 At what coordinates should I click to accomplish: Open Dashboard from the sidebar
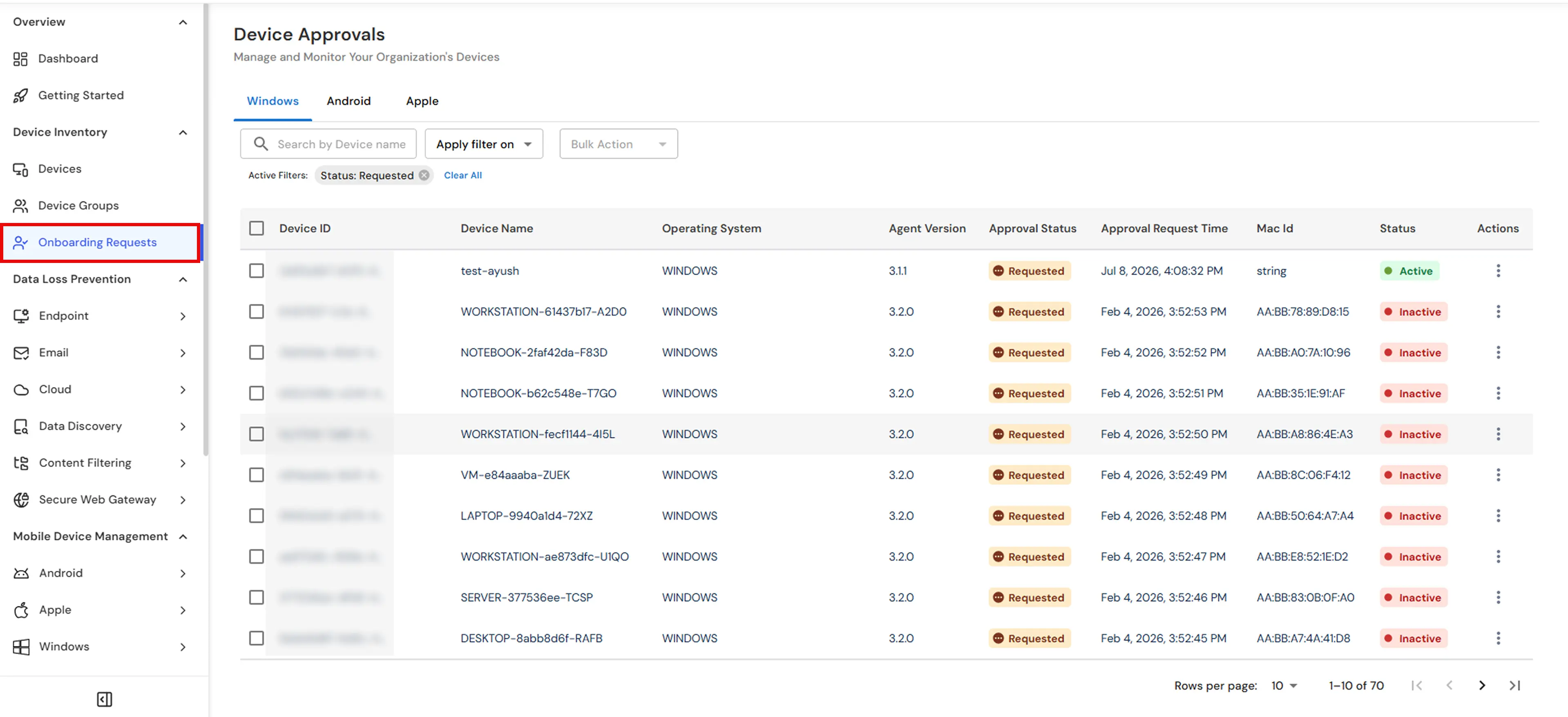tap(67, 58)
